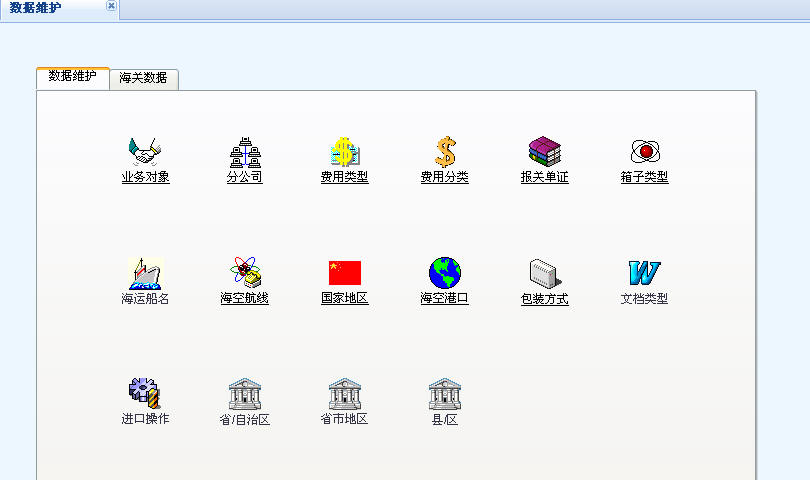The height and width of the screenshot is (480, 810).
Task: Open 国家地区 China flag icon
Action: point(345,272)
